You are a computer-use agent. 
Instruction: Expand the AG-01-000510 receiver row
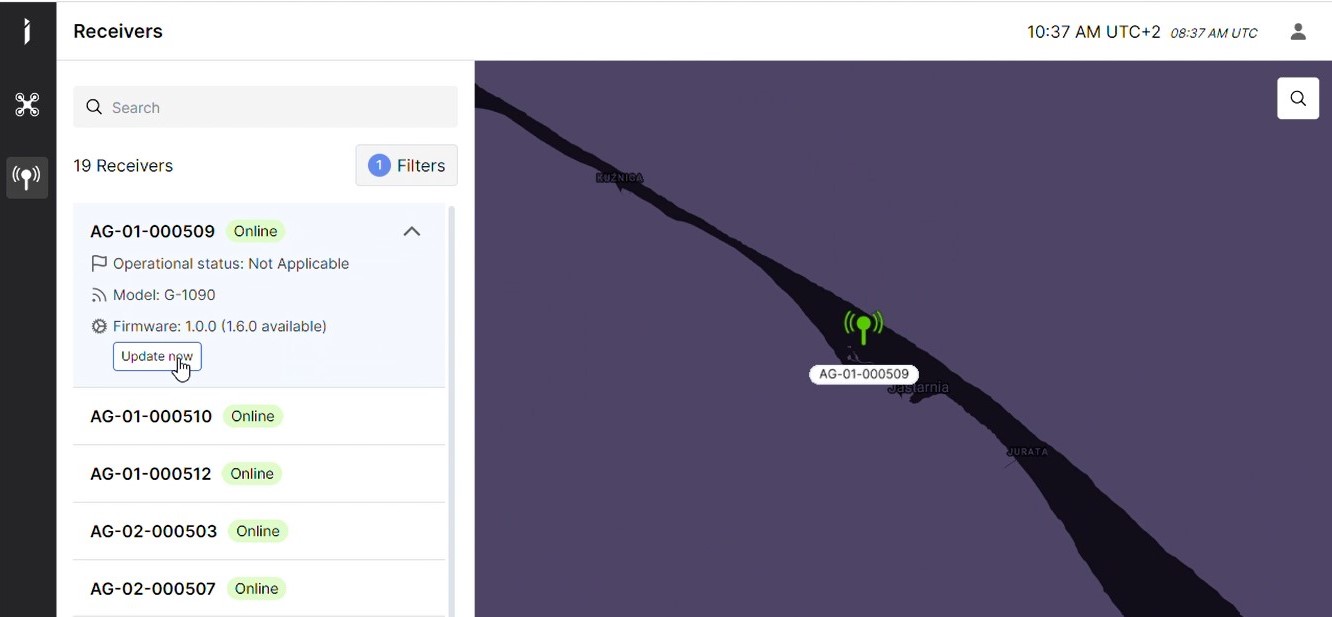click(x=259, y=416)
